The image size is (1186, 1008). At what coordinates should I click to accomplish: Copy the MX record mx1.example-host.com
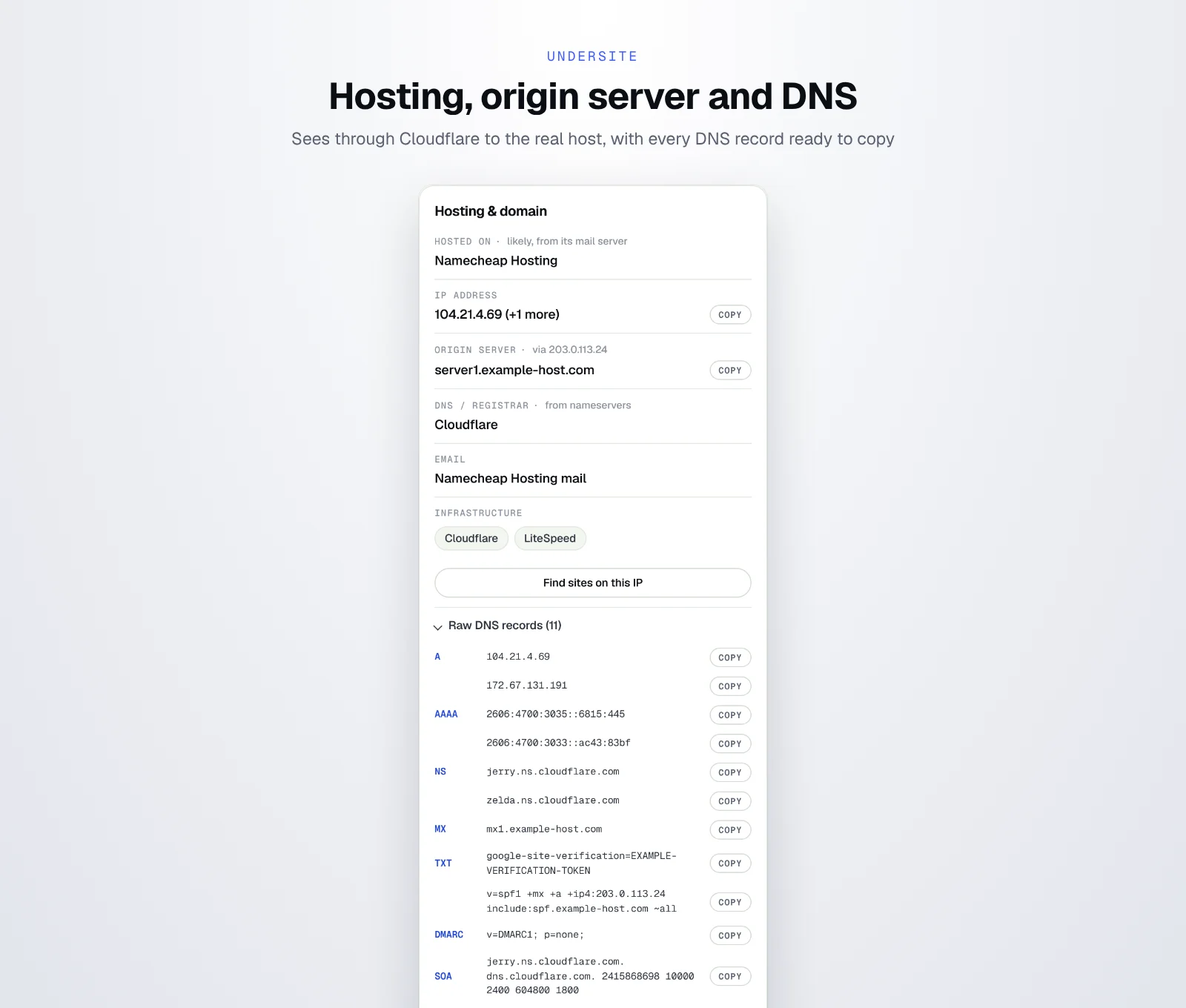(x=730, y=830)
